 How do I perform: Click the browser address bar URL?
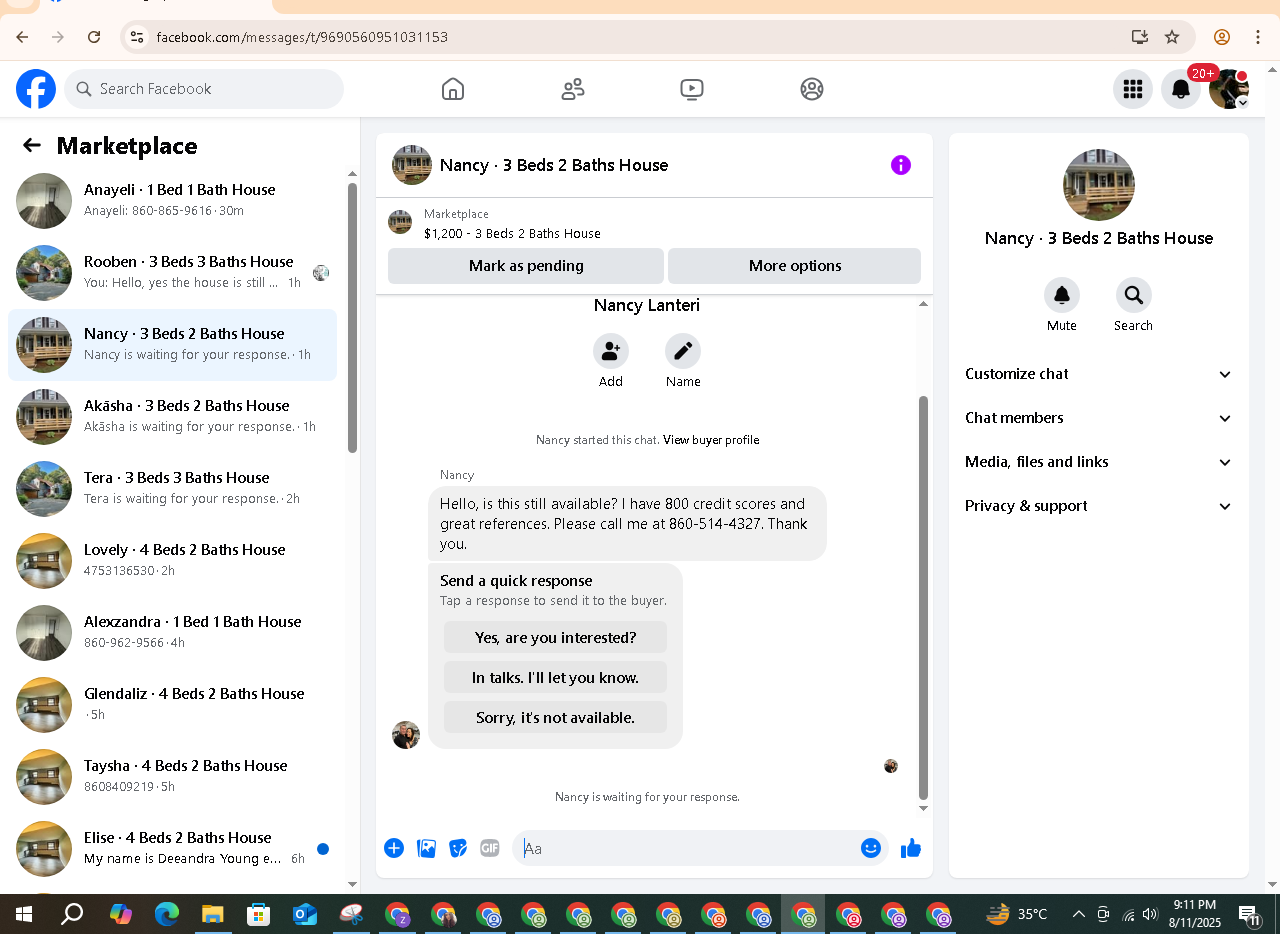[x=302, y=37]
